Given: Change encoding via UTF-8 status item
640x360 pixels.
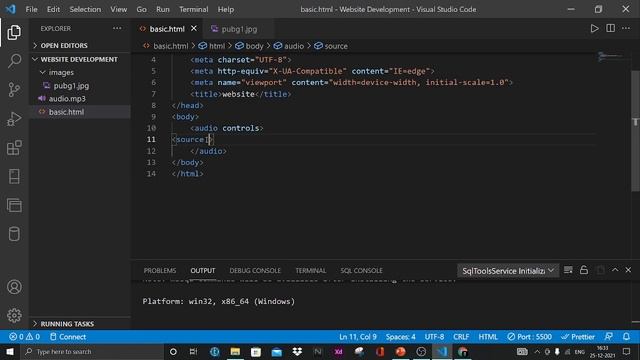Looking at the screenshot, I should (x=434, y=337).
